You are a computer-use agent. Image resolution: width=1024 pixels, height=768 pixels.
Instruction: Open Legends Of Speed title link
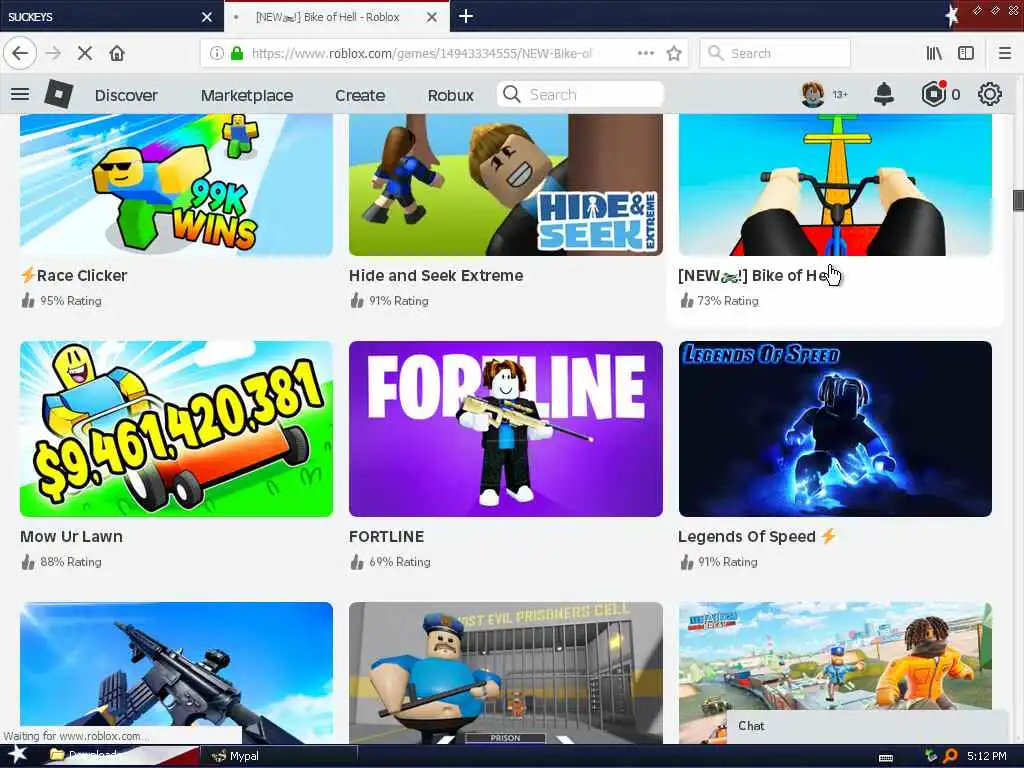(757, 537)
